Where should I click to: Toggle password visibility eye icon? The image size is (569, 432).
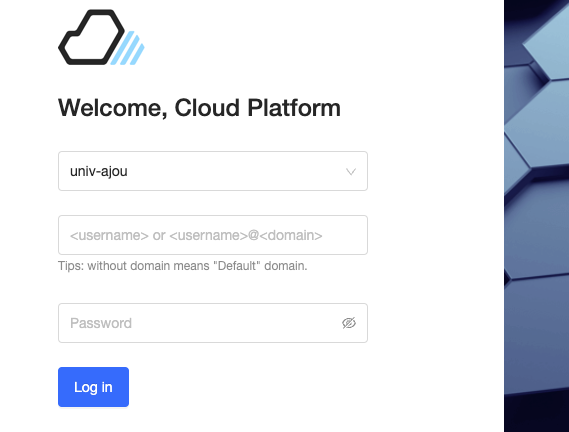pos(349,323)
